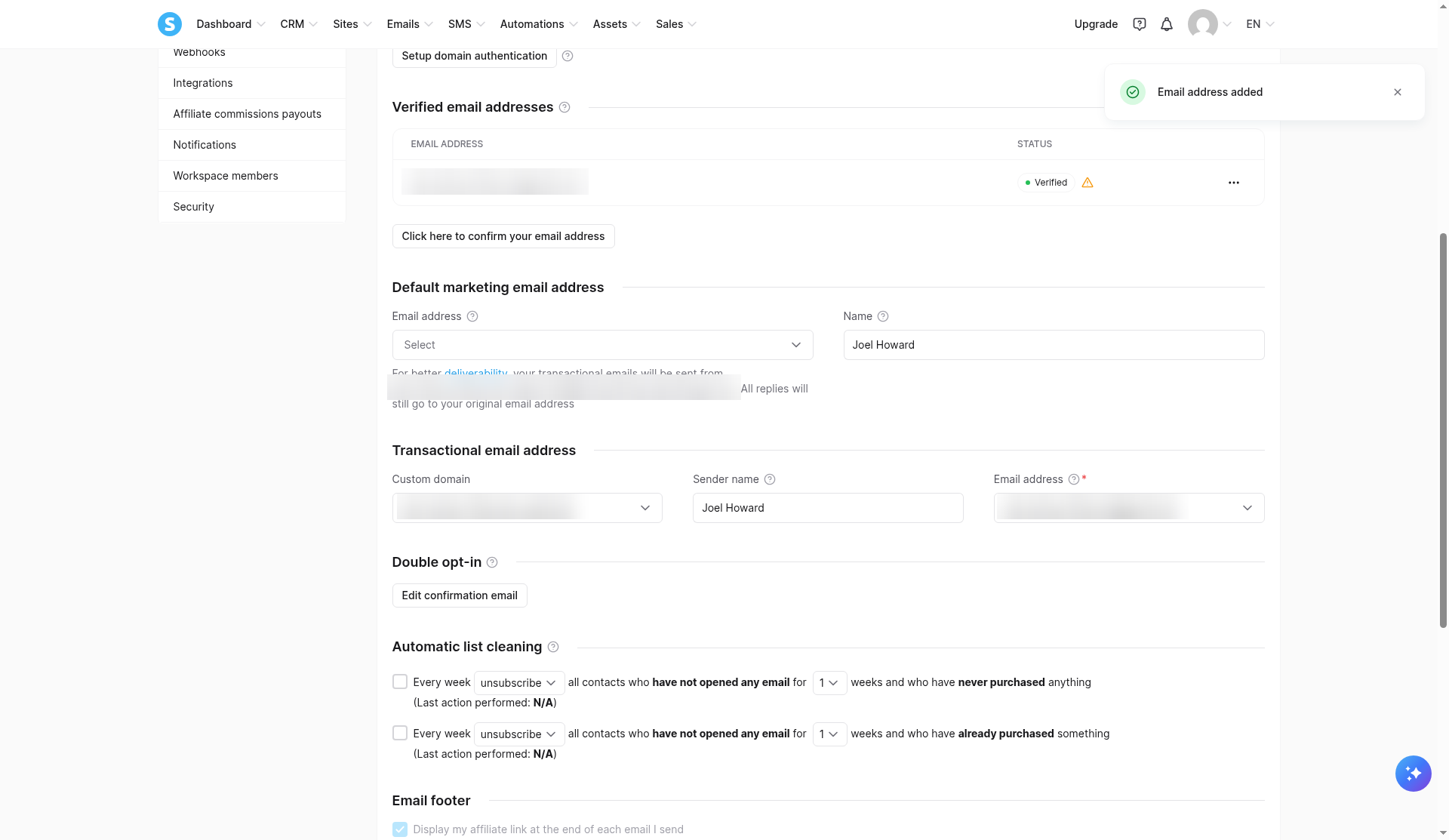Click the Name field containing Joel Howard
The height and width of the screenshot is (840, 1449).
point(1054,345)
